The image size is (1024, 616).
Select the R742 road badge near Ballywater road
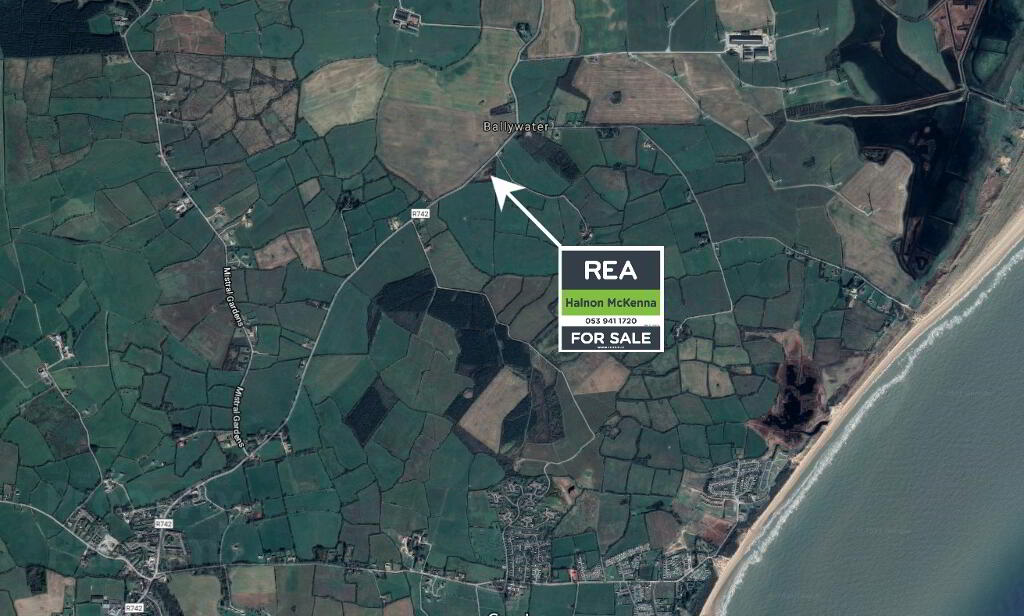(x=421, y=214)
